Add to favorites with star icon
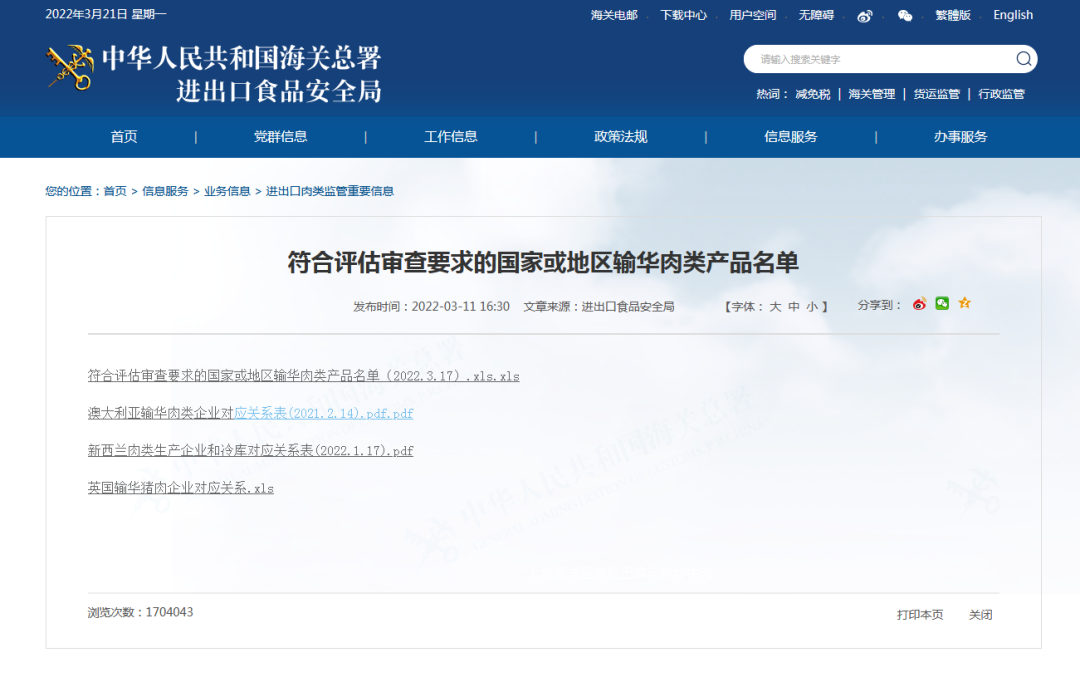 click(x=964, y=303)
